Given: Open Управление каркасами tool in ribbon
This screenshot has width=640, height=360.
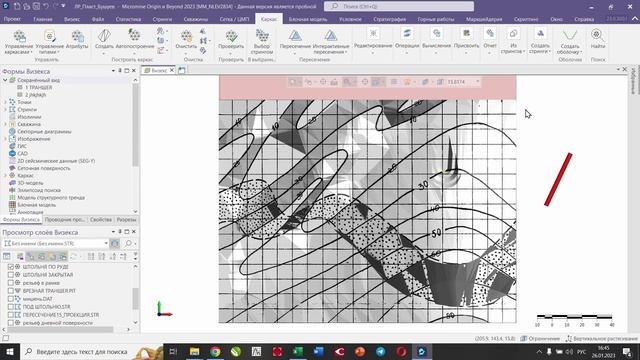Looking at the screenshot, I should click(19, 42).
